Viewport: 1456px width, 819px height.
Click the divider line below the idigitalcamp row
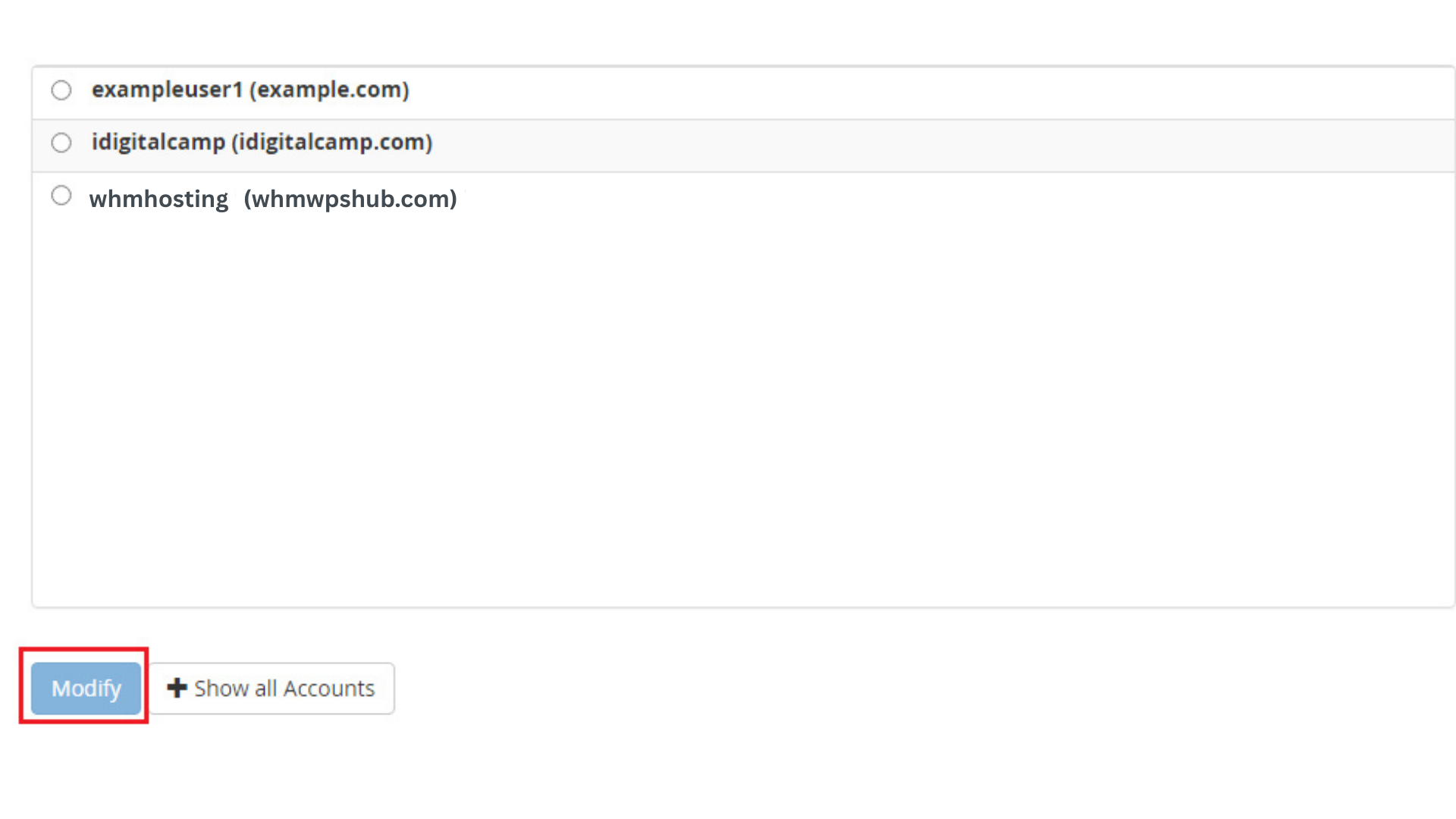tap(743, 172)
